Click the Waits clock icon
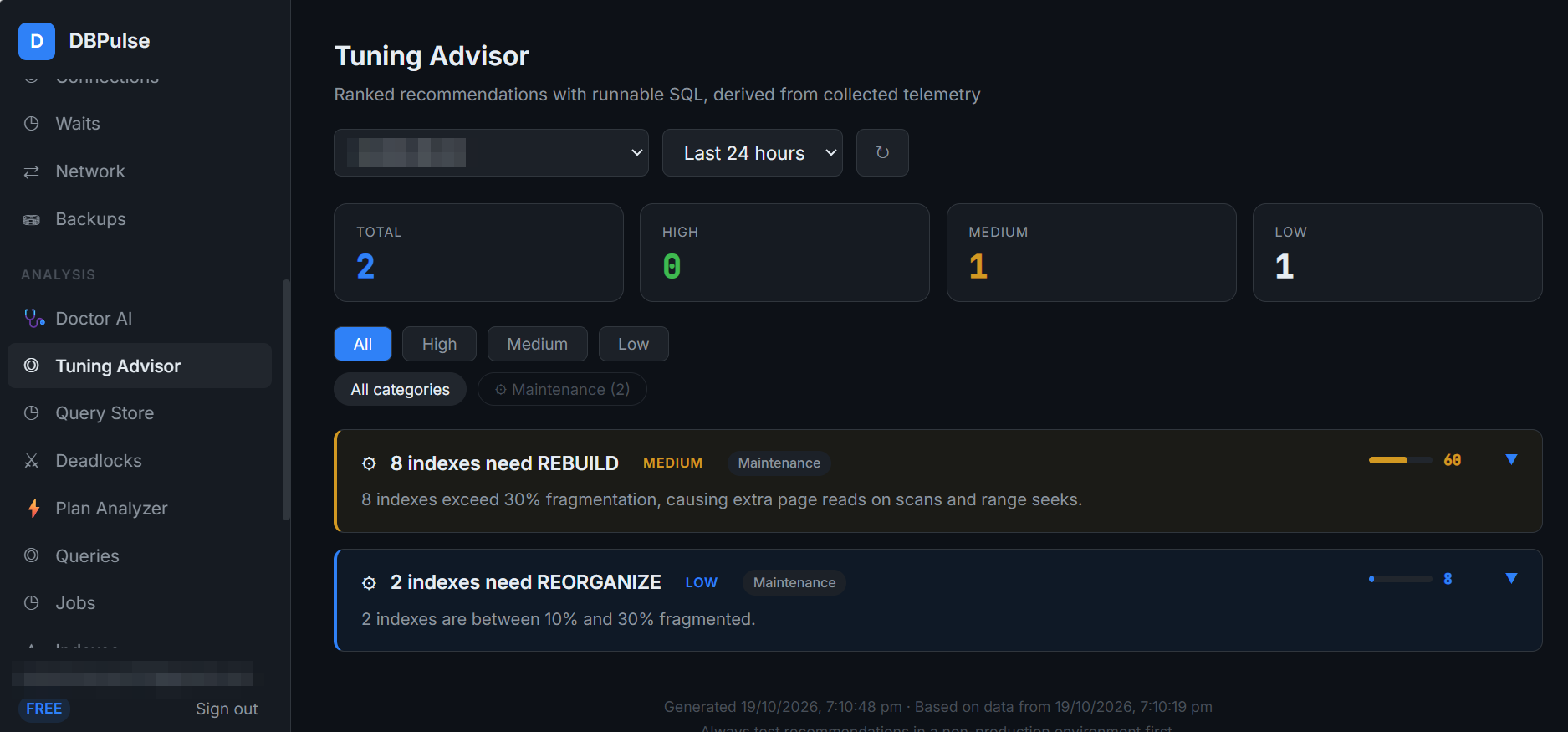Screen dimensions: 1568x732 [32, 124]
